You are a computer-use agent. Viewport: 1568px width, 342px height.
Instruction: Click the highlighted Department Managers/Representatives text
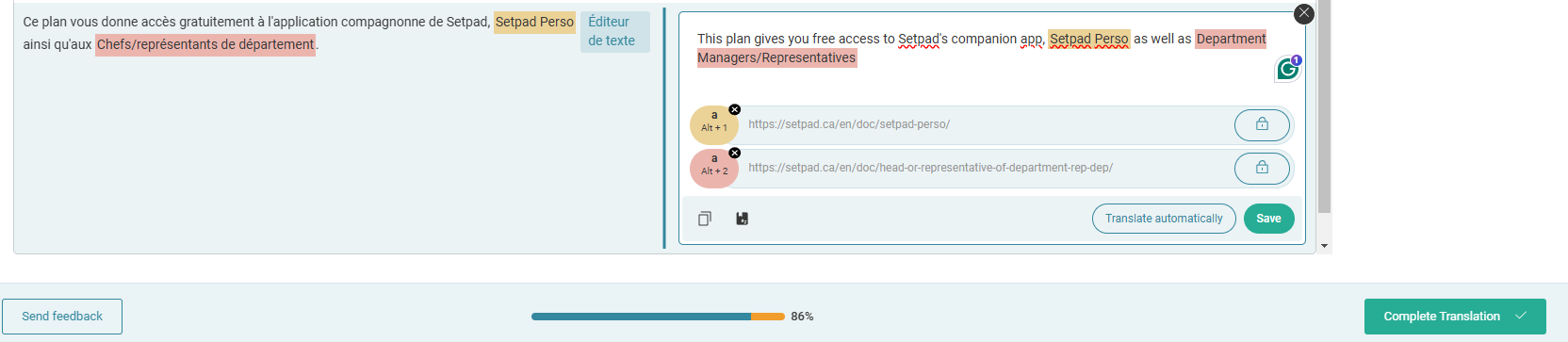tap(981, 48)
